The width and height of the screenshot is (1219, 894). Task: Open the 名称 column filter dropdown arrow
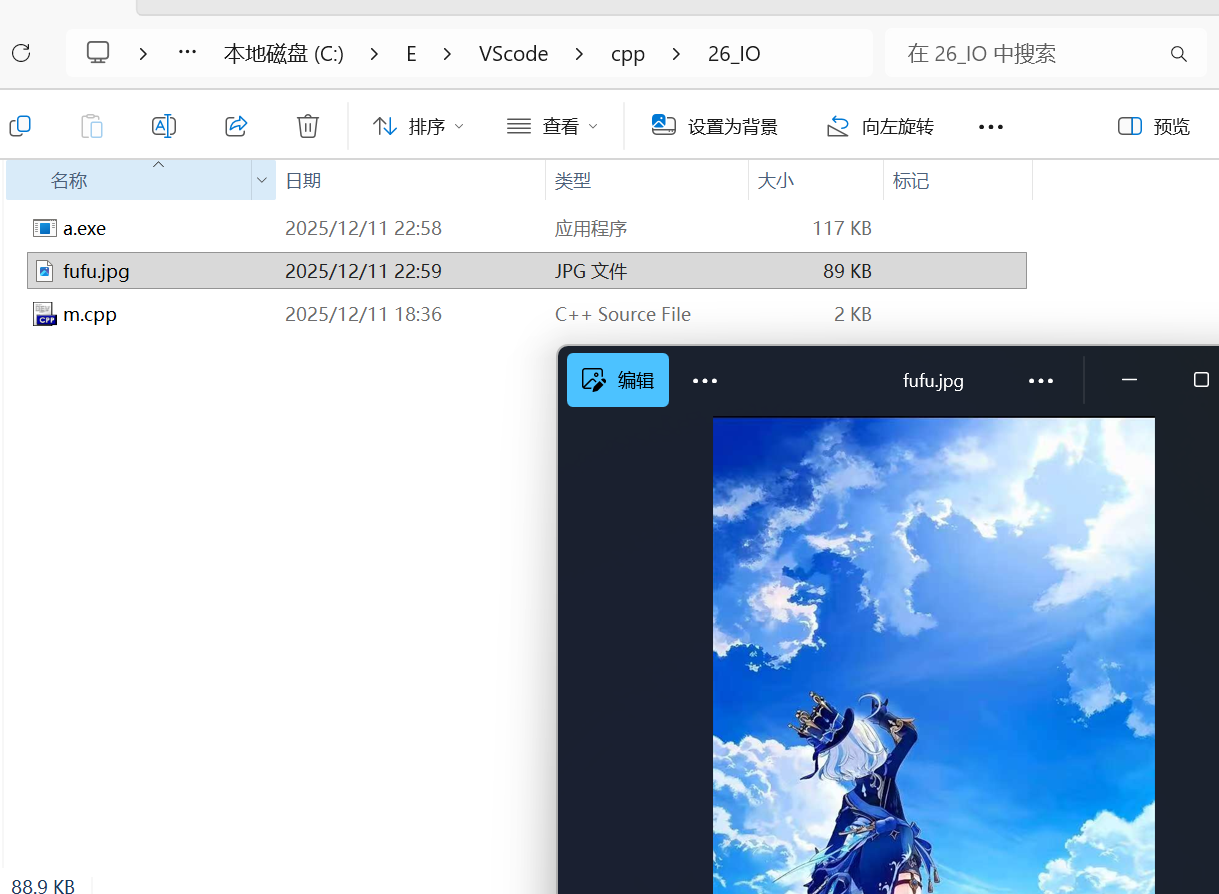point(262,180)
